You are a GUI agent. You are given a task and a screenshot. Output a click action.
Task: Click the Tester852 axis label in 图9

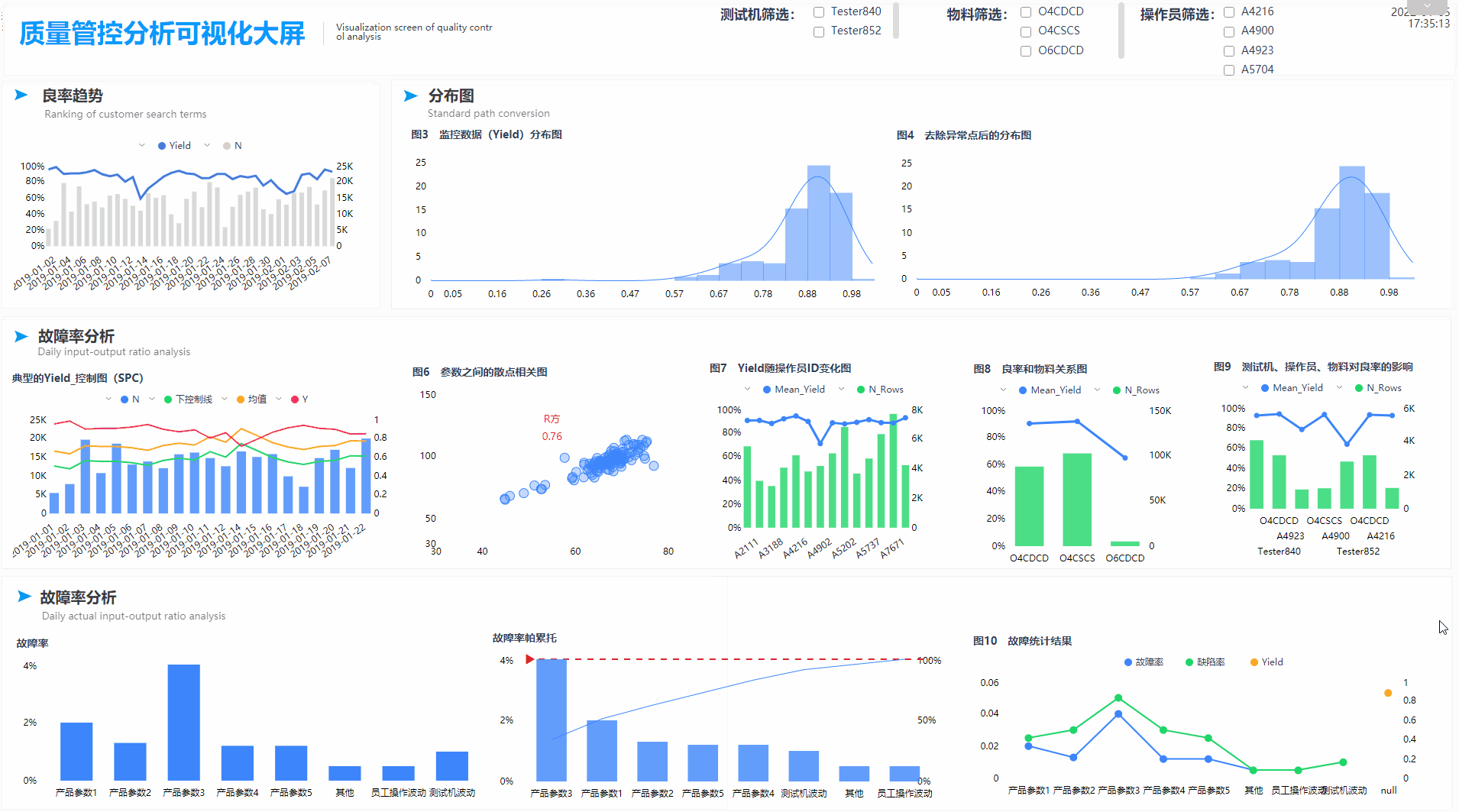tap(1358, 552)
